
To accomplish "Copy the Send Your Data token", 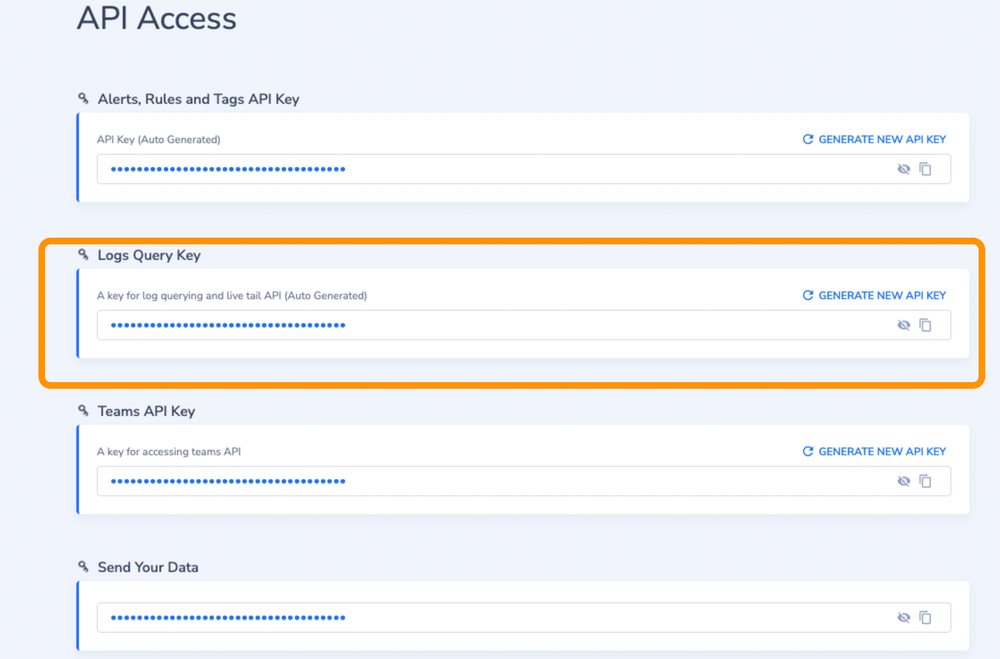I will (925, 617).
